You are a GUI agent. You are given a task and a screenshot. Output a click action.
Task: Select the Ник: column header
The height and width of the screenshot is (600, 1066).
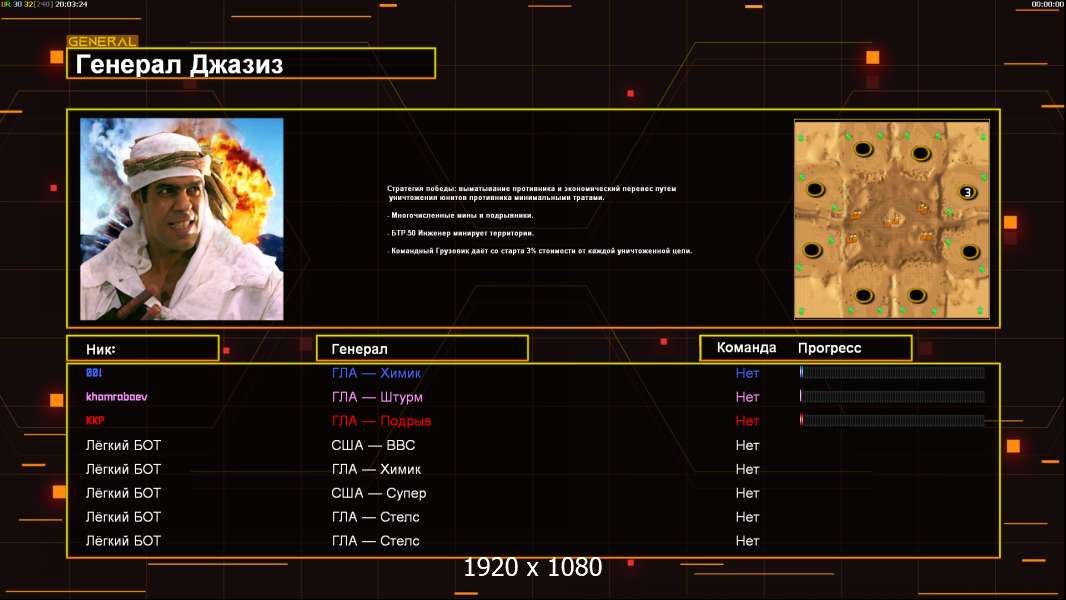[x=142, y=349]
